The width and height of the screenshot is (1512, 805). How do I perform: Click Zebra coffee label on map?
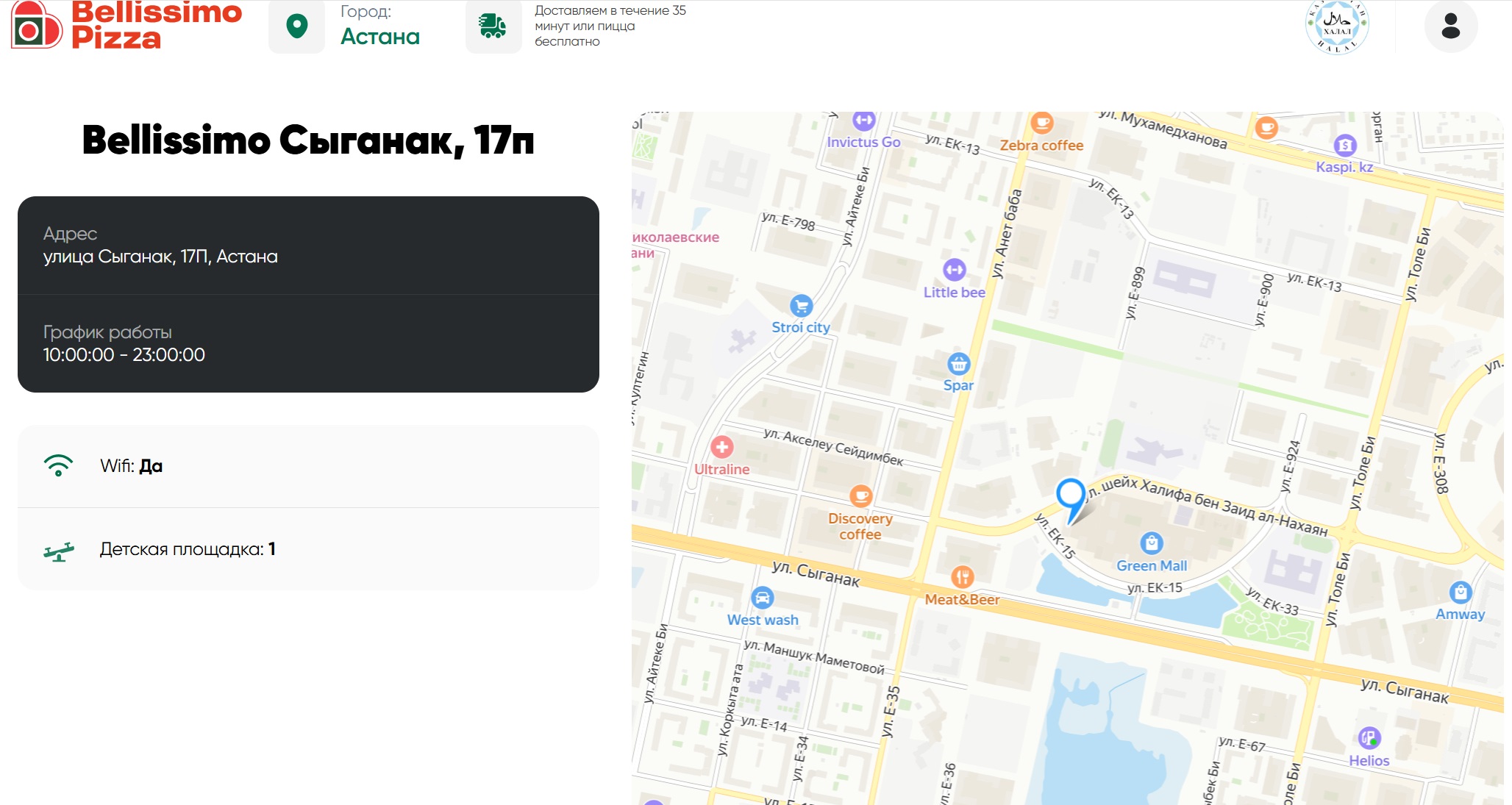(1041, 146)
